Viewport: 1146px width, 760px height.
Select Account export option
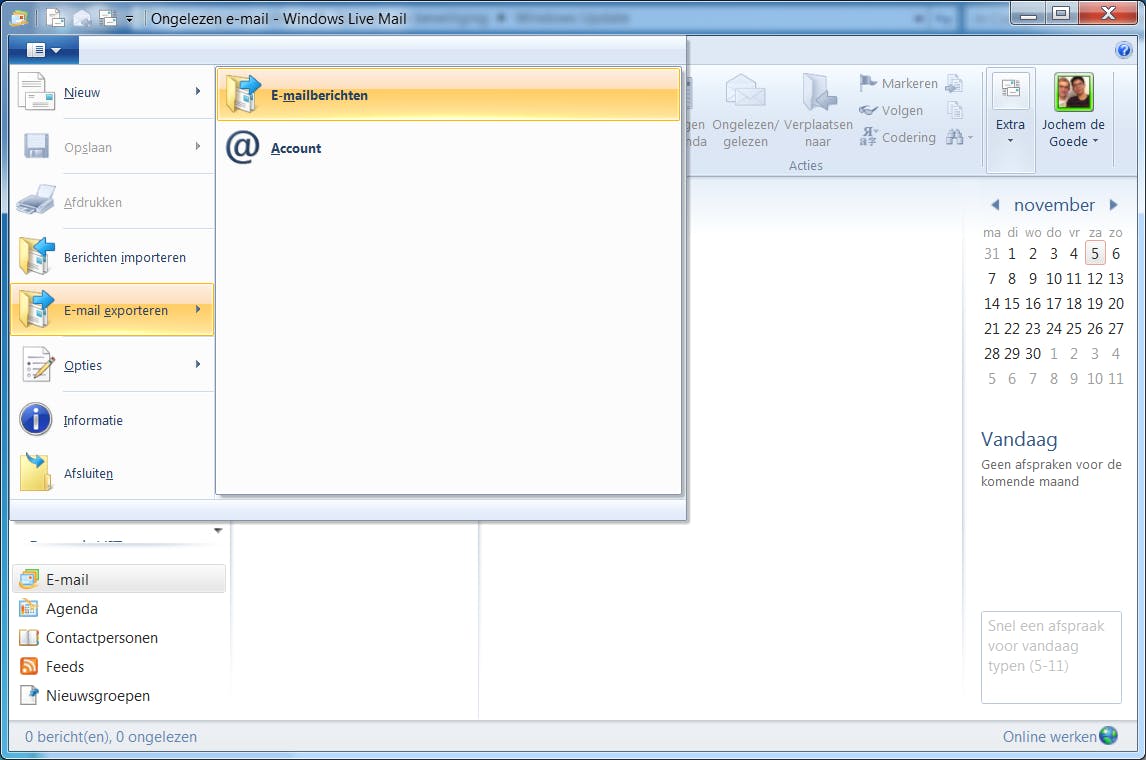(448, 148)
